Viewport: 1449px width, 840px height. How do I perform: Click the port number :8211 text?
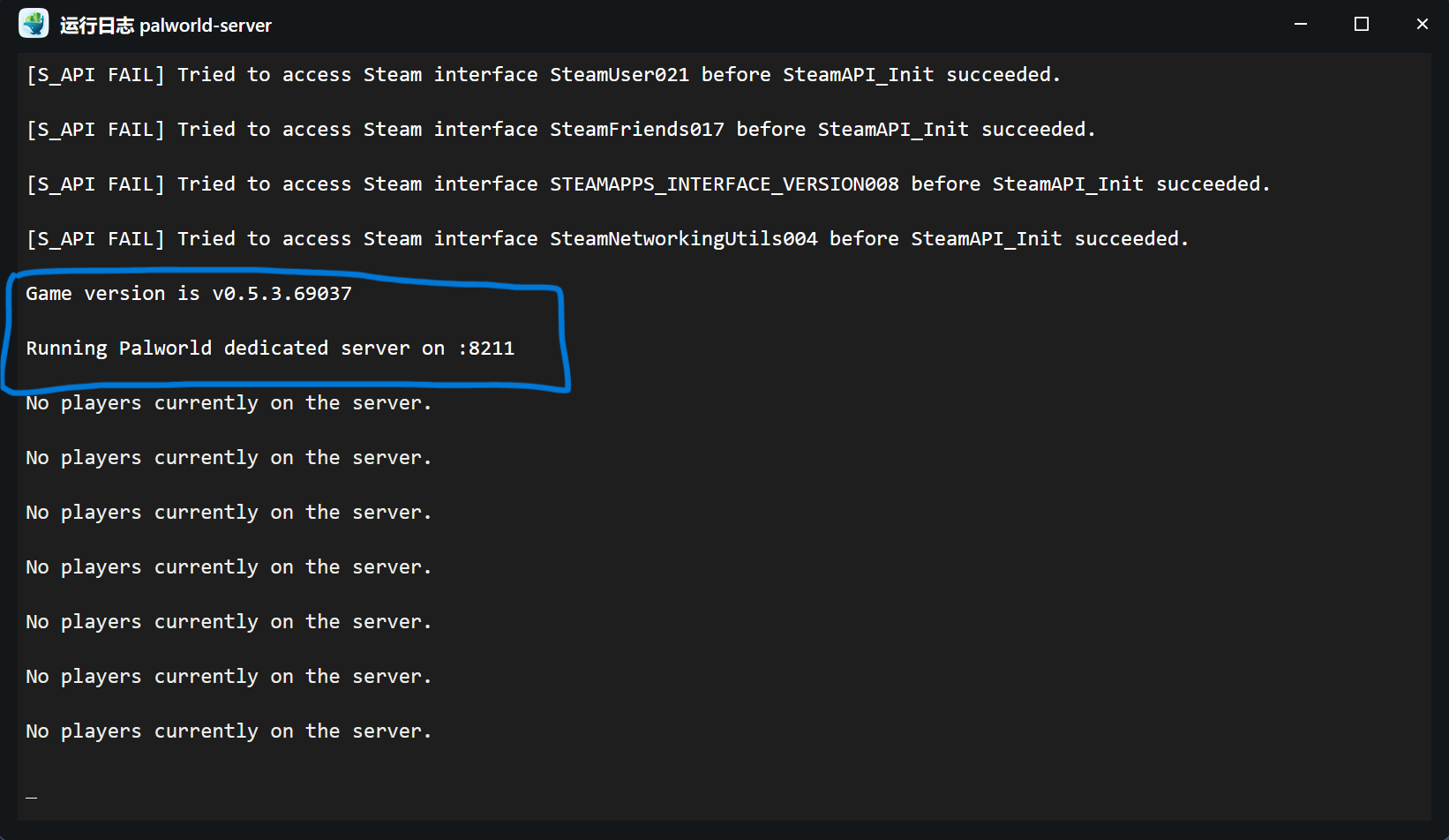pyautogui.click(x=486, y=349)
